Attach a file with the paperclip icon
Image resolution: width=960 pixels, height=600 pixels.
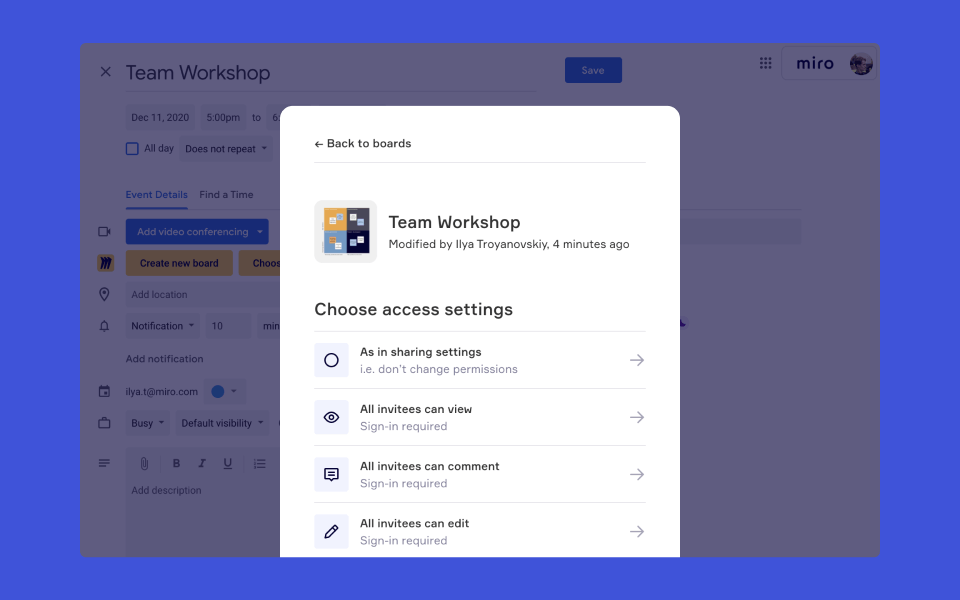144,463
